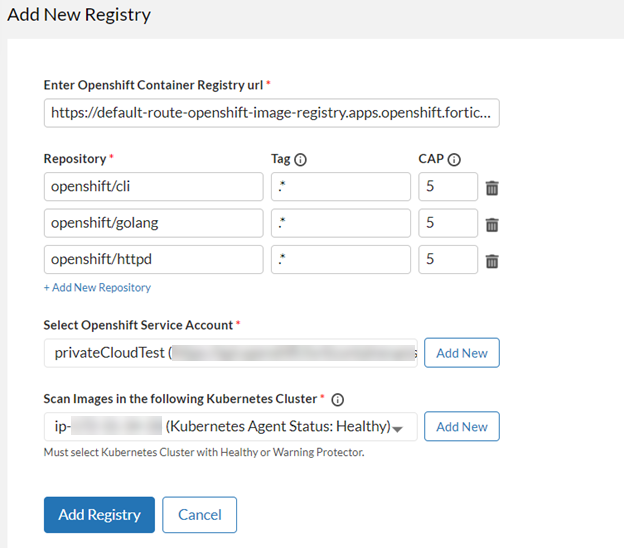Remove the openshift/httpd repository row
Image resolution: width=624 pixels, height=548 pixels.
pos(492,261)
